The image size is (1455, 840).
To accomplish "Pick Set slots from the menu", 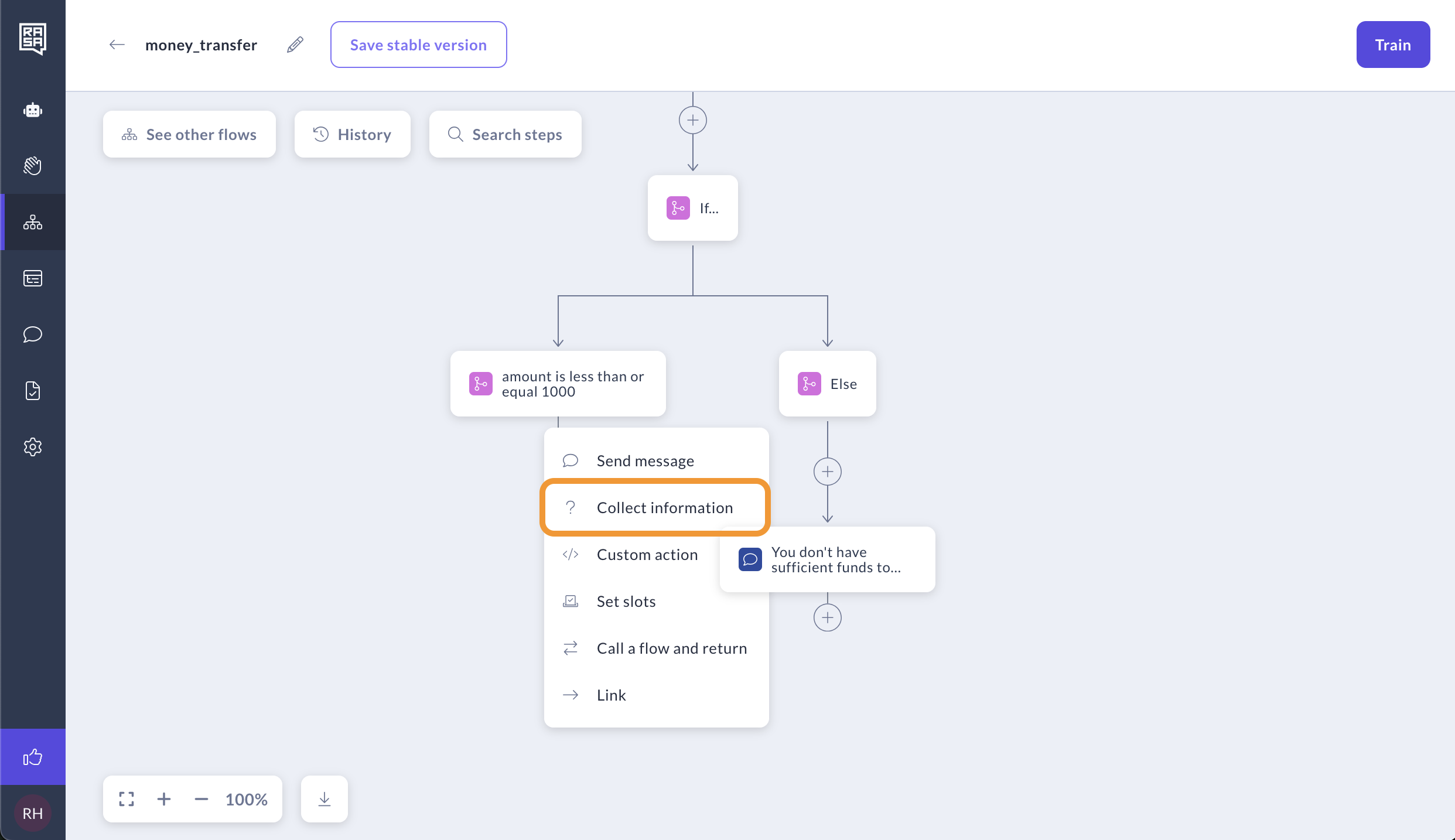I will [626, 601].
